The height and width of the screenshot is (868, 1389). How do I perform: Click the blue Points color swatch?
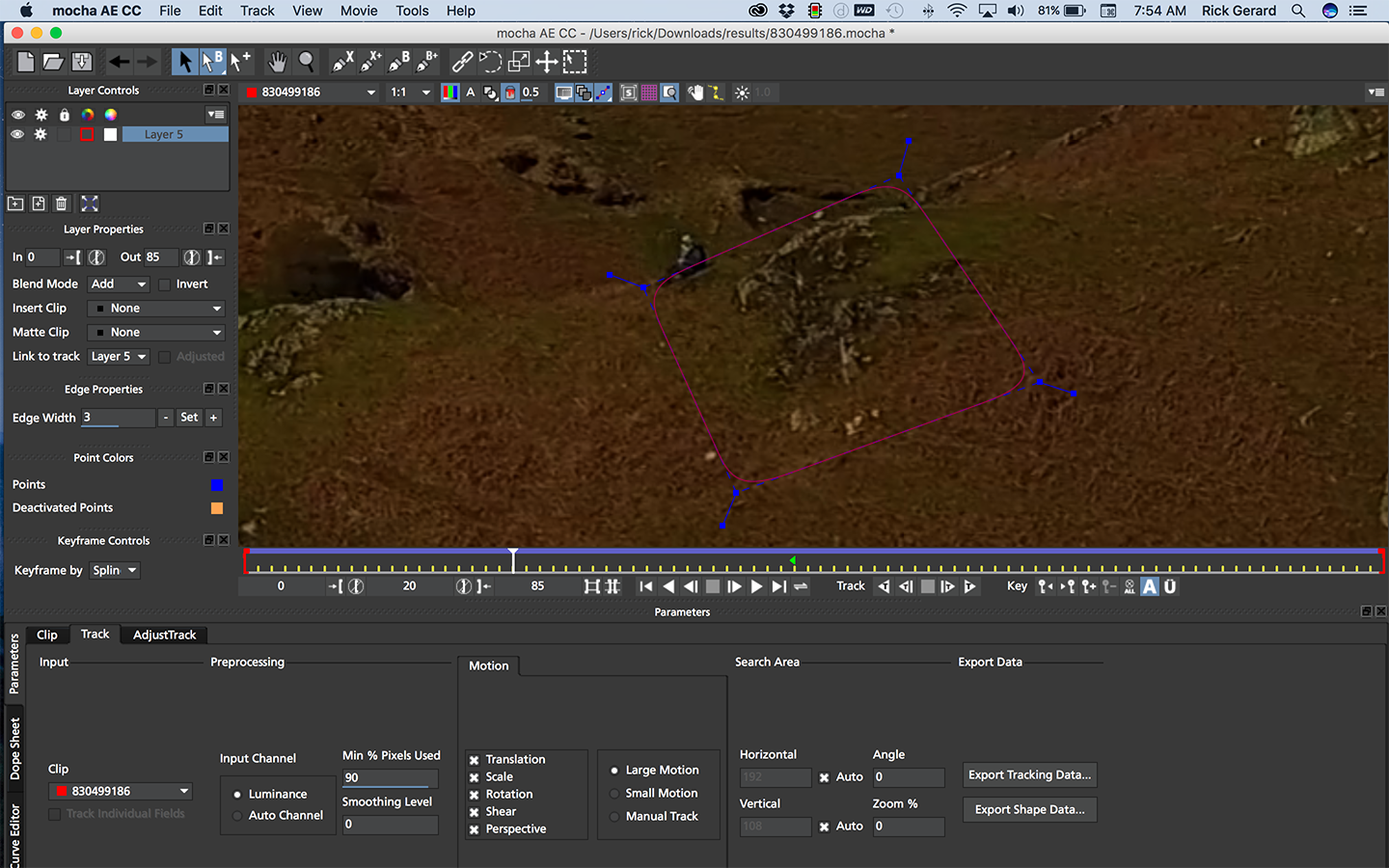(x=217, y=485)
